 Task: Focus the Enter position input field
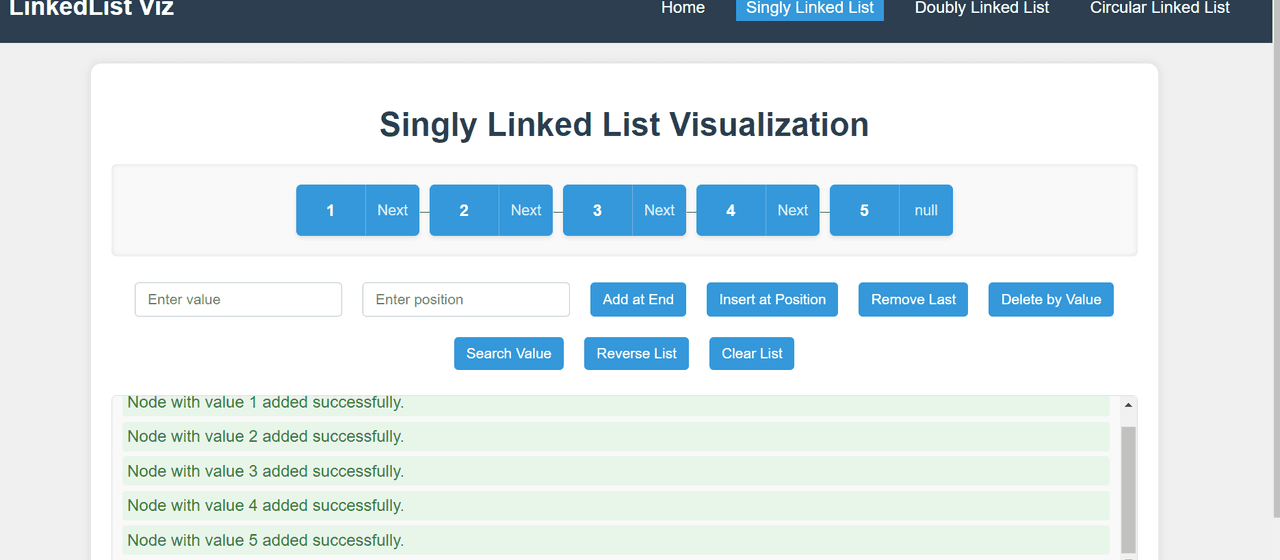pos(466,299)
